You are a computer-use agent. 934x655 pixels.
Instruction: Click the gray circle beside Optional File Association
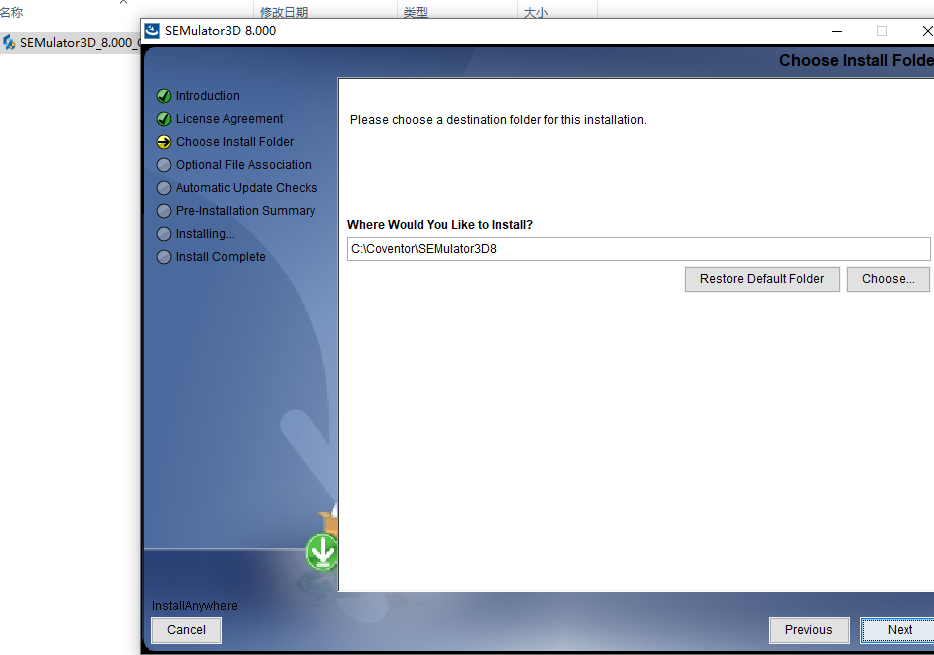(164, 165)
